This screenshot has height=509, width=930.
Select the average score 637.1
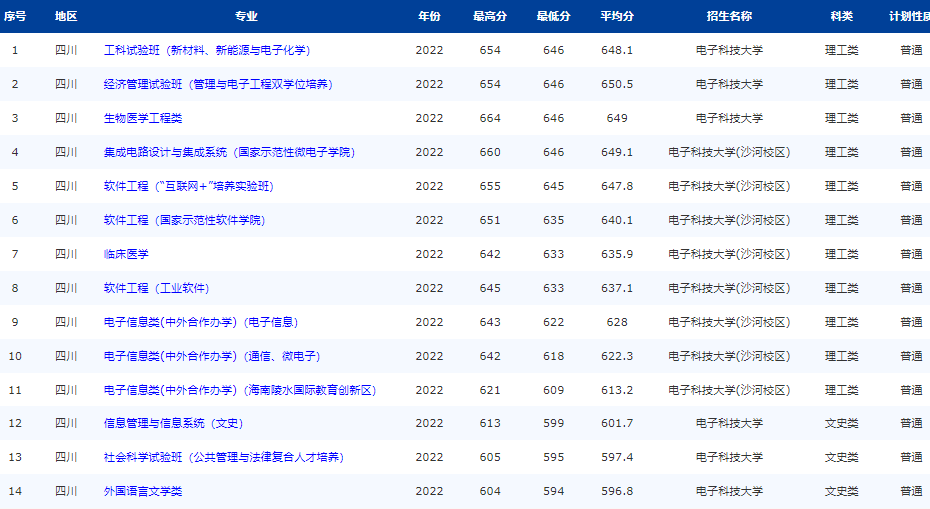(617, 288)
